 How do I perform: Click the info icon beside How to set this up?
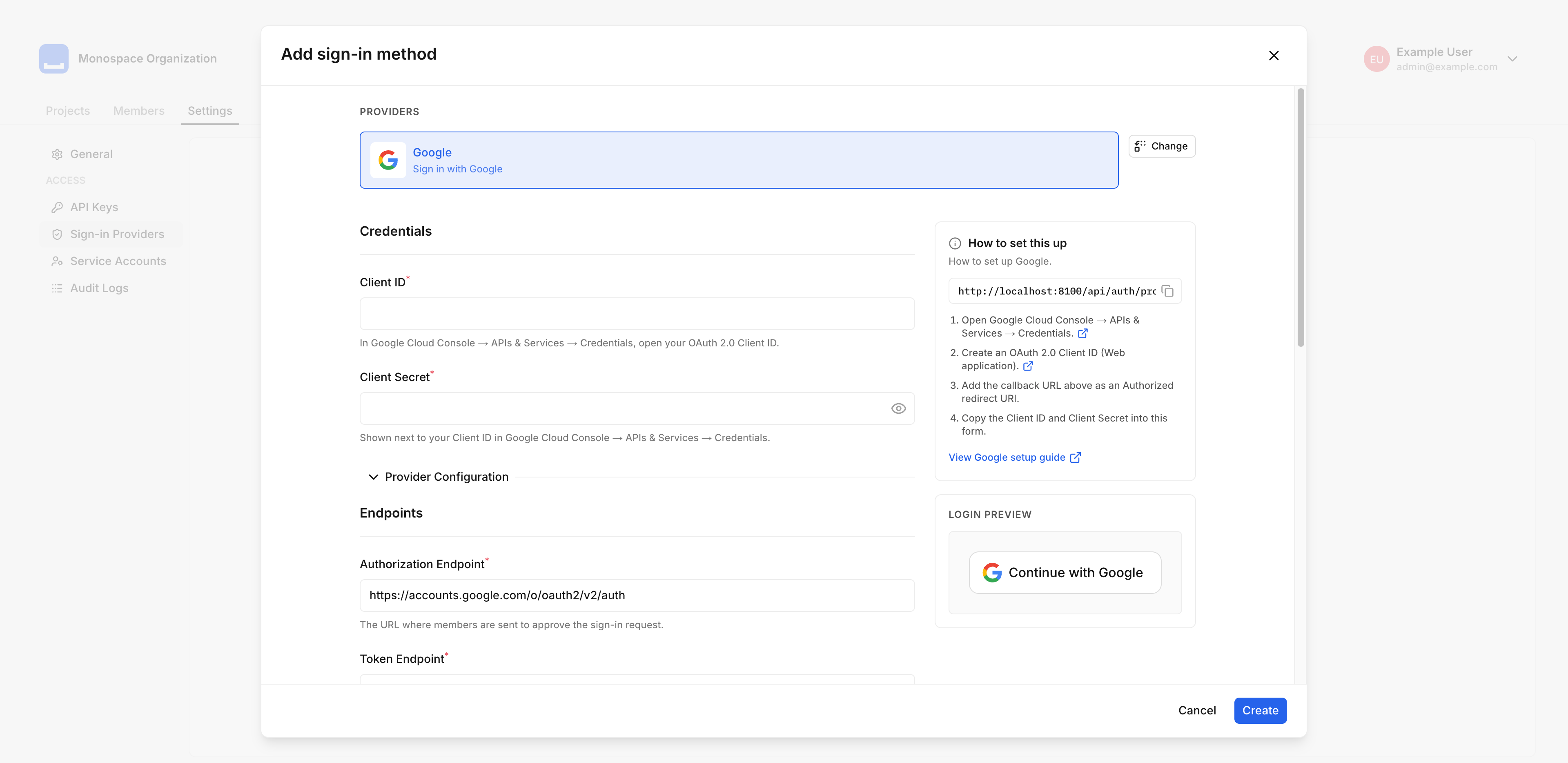[x=955, y=243]
